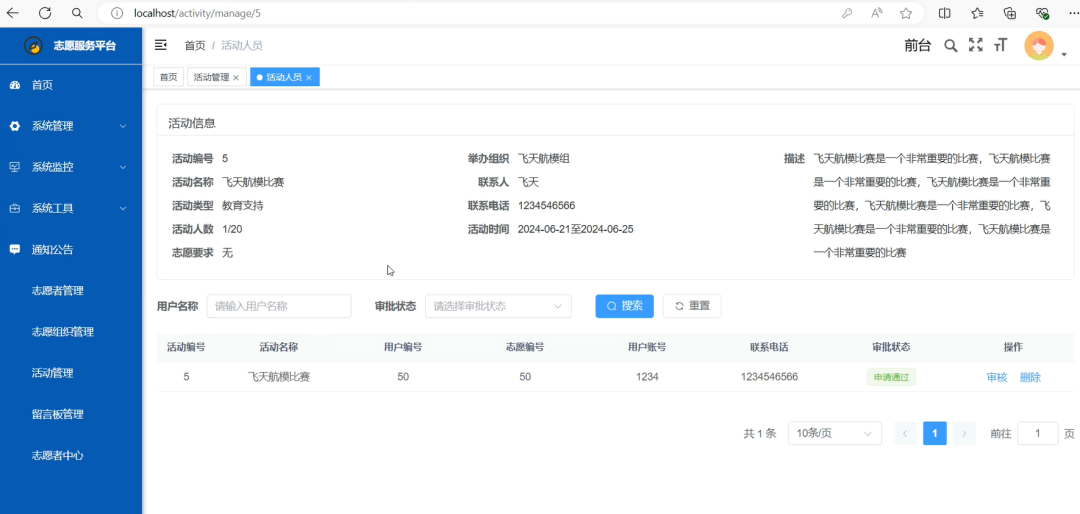Select page 1 in the pagination
This screenshot has height=514, width=1080.
point(935,433)
